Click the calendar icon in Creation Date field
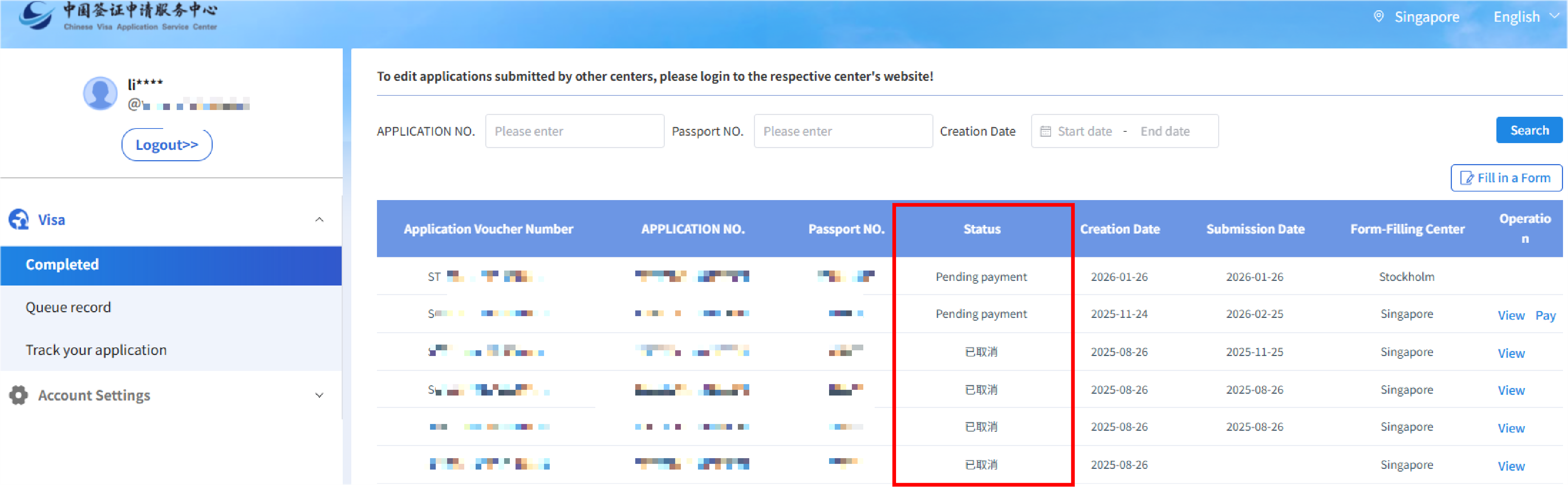The width and height of the screenshot is (1568, 487). 1045,131
